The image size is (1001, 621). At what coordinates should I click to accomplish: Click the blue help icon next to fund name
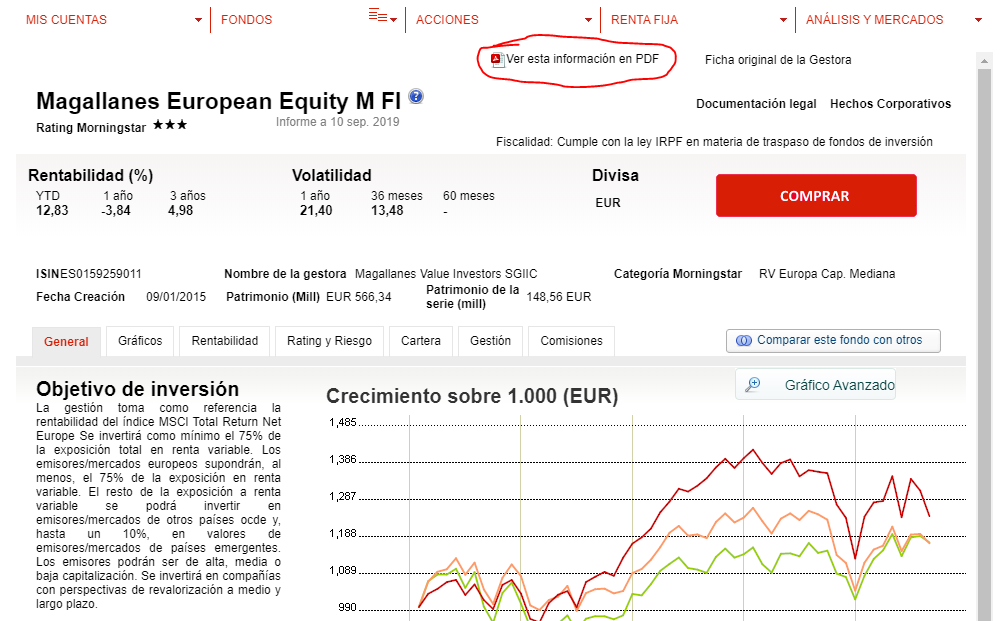tap(416, 96)
